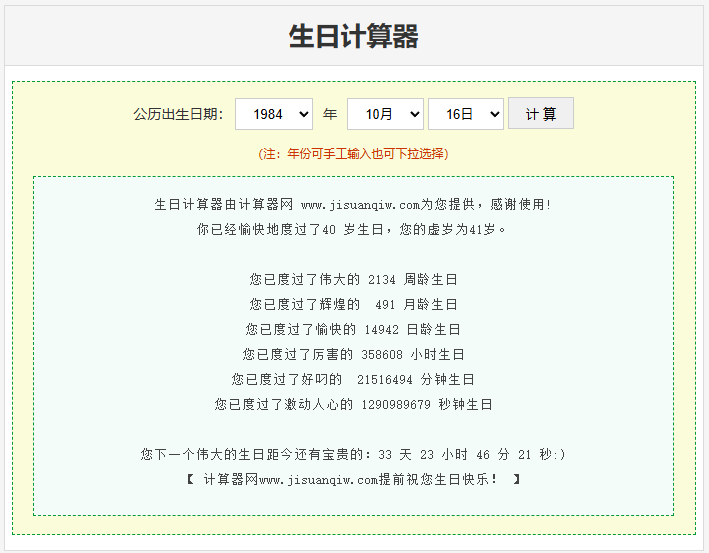Click the 14942 日龄生日 result line
Screen dimensions: 709x553
(353, 329)
